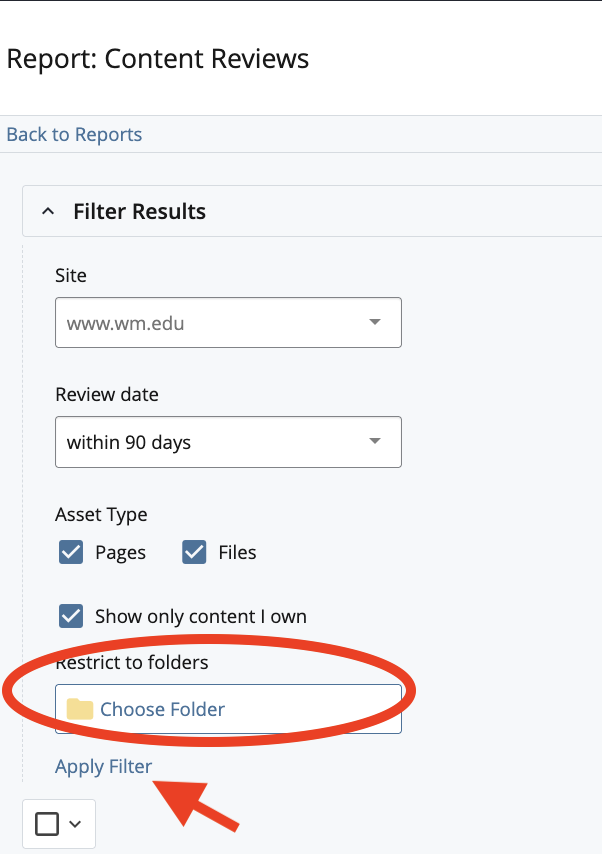The width and height of the screenshot is (602, 854).
Task: Uncheck the Pages asset type
Action: pyautogui.click(x=70, y=551)
